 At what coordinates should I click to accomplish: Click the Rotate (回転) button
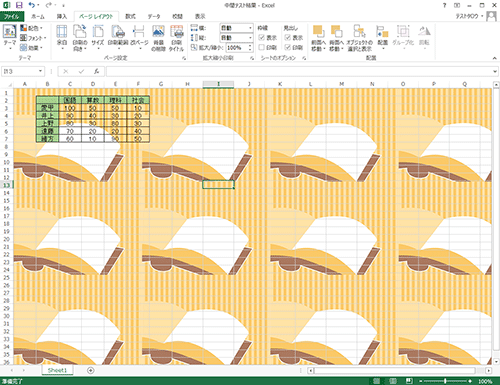424,37
